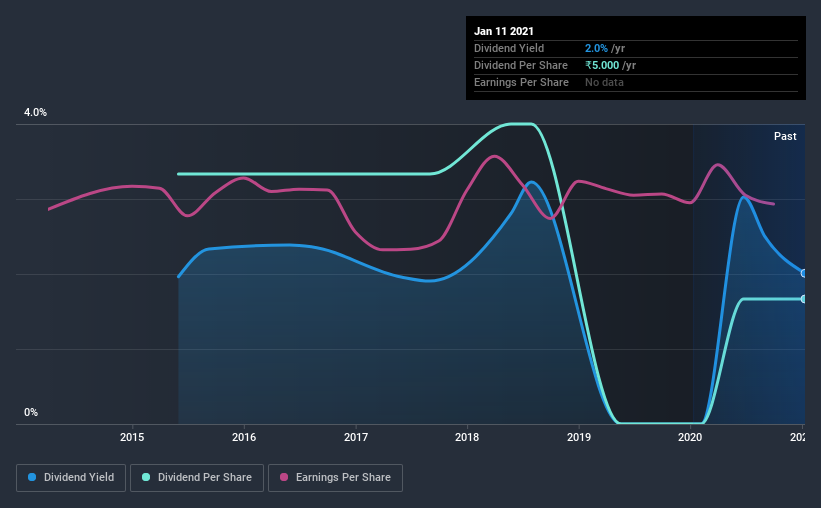The width and height of the screenshot is (821, 508).
Task: Click the No data earnings value in tooltip
Action: tap(604, 82)
